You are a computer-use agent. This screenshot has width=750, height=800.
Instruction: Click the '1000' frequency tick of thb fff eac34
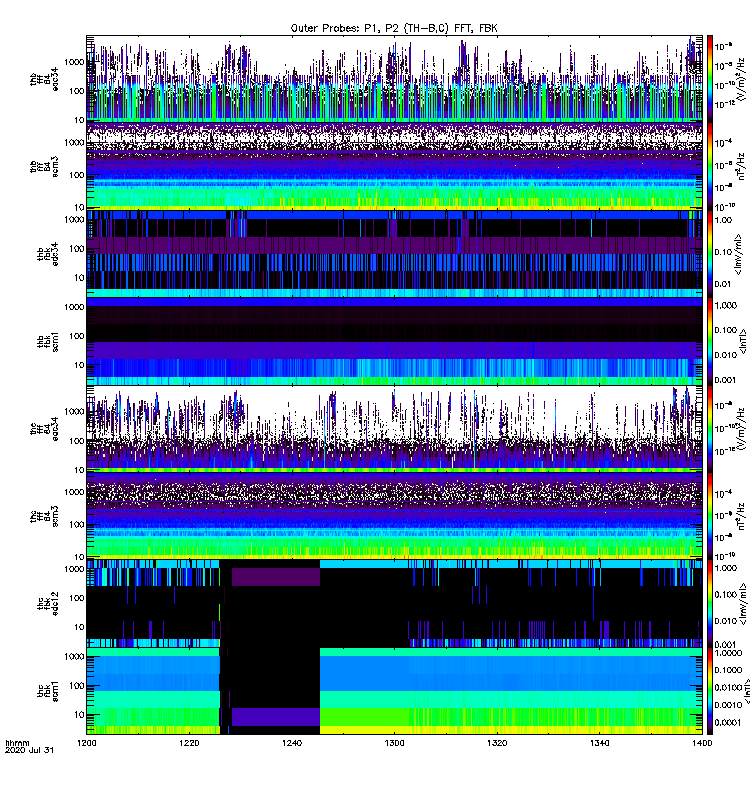coord(74,62)
